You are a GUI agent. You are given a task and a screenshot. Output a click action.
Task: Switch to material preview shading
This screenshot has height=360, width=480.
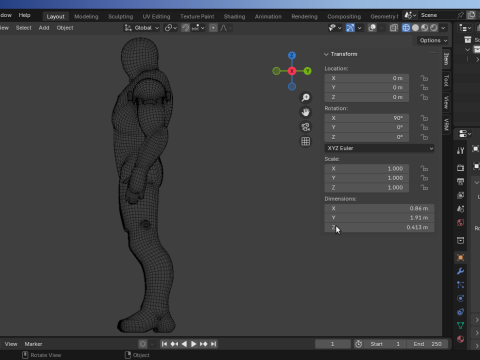click(424, 28)
